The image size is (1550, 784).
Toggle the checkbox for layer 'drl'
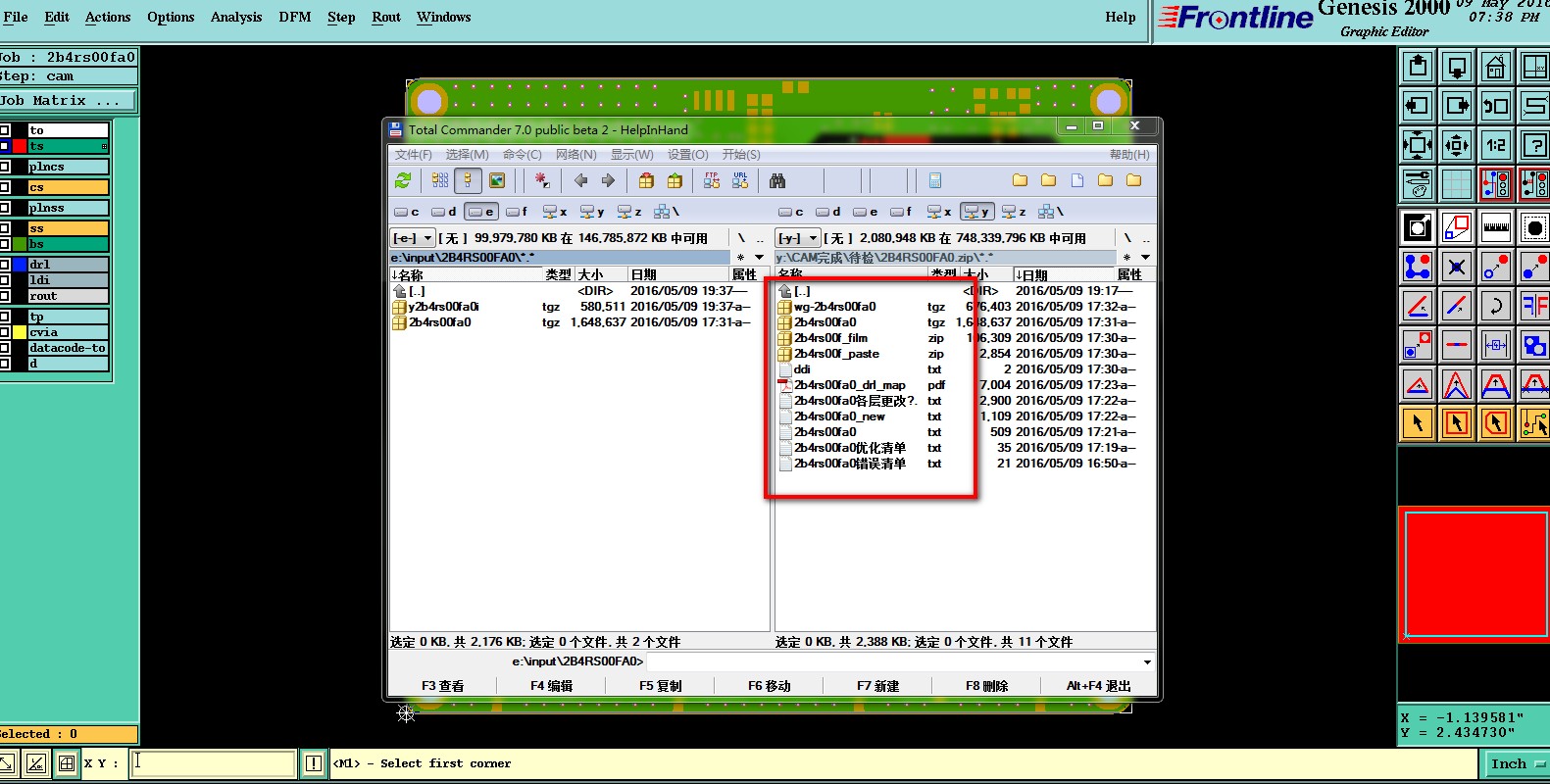[x=5, y=265]
